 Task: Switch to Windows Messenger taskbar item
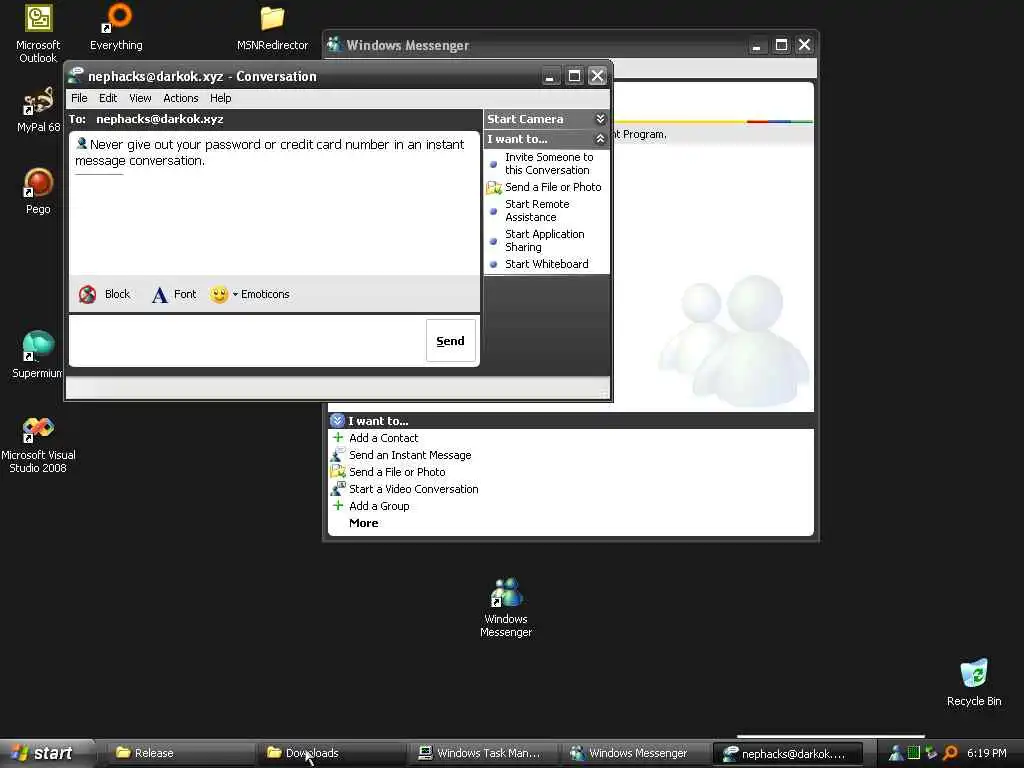635,754
